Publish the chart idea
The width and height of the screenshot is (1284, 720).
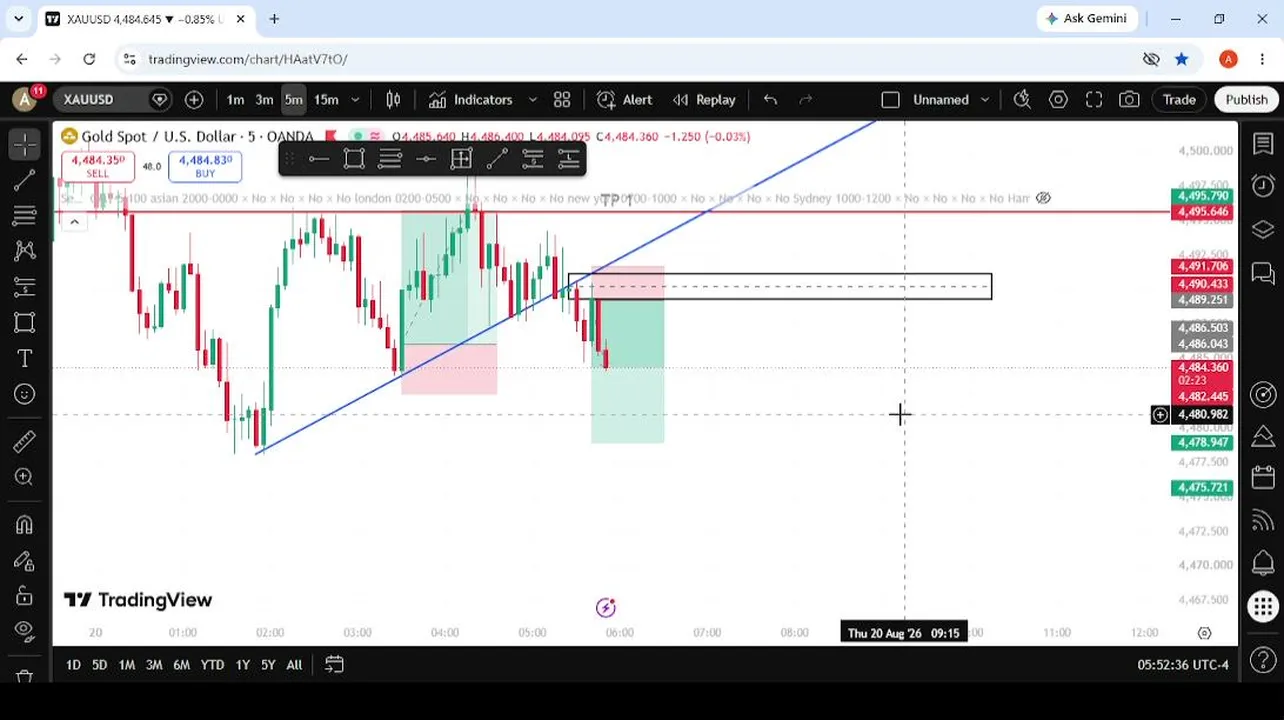(x=1246, y=99)
